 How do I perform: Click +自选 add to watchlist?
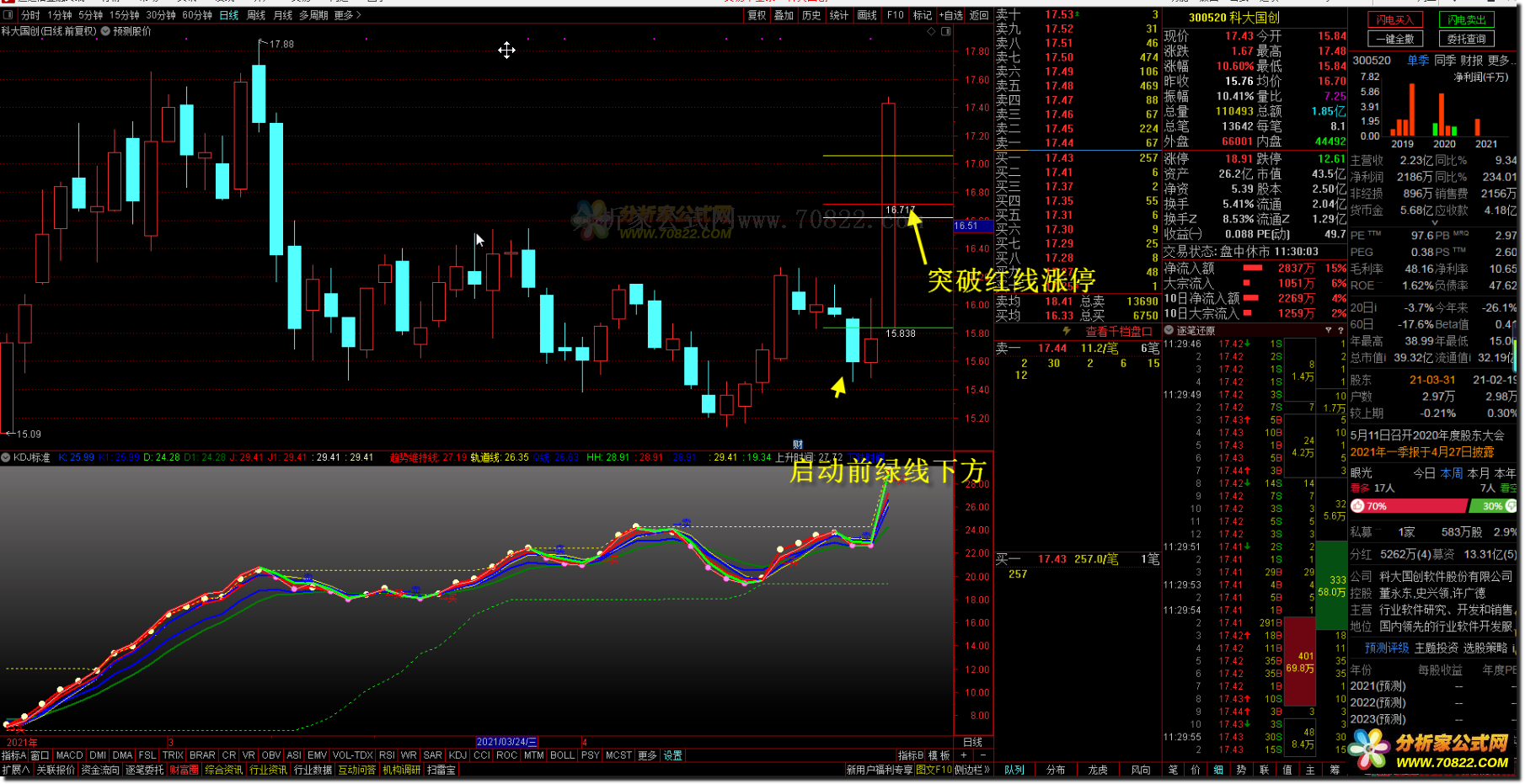click(951, 15)
